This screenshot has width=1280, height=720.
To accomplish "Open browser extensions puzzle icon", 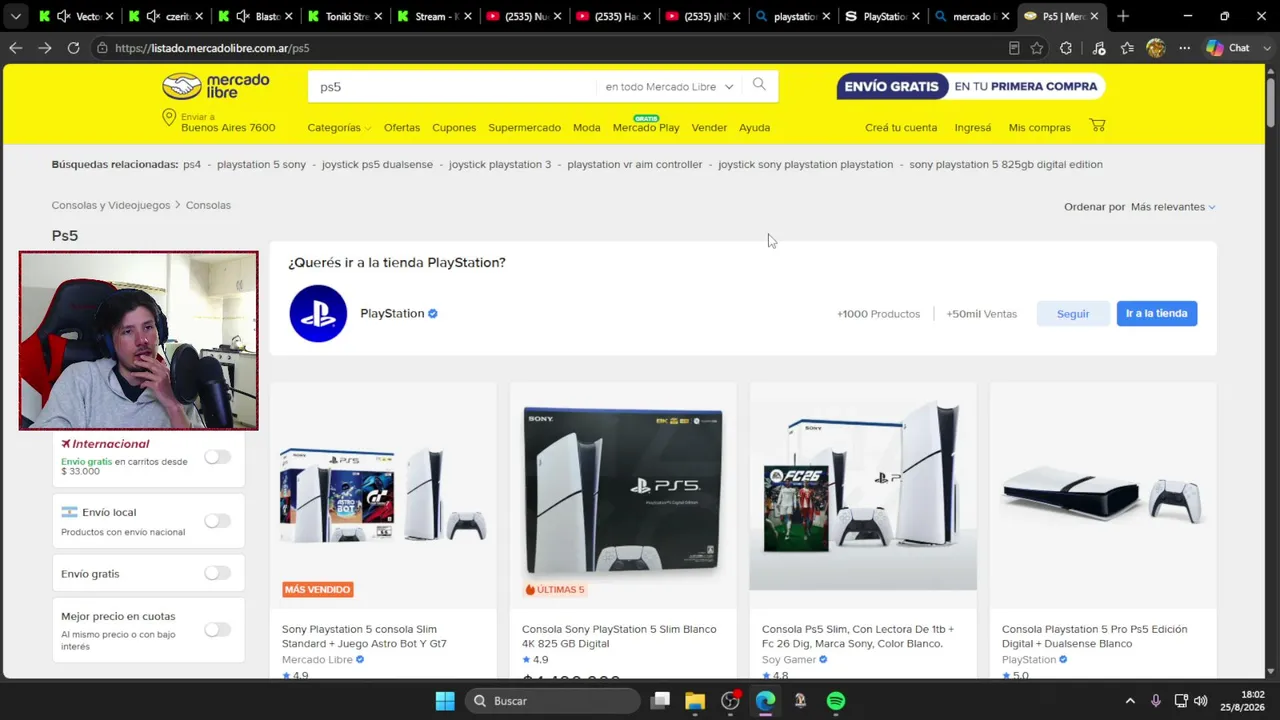I will click(1066, 48).
